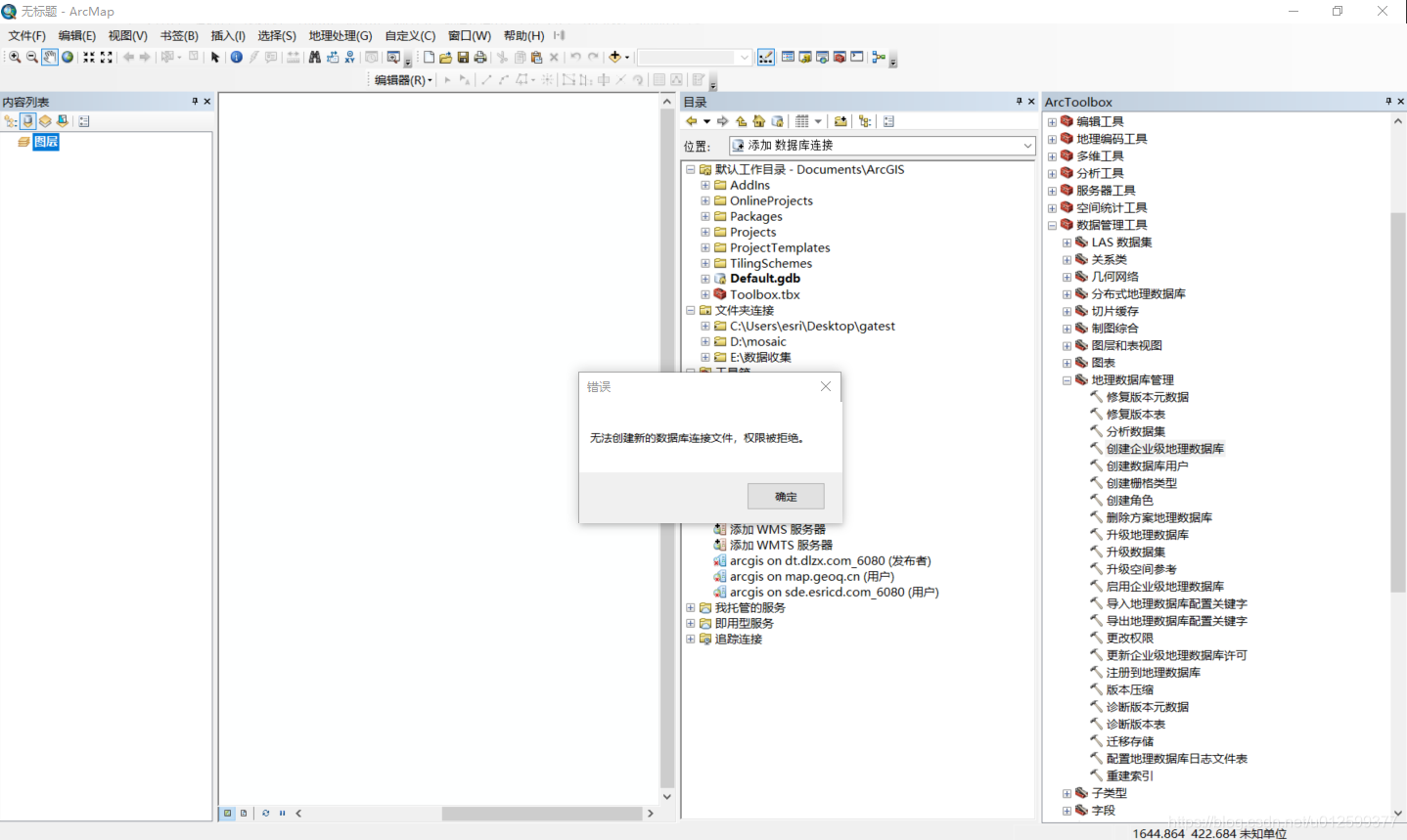Activate the Pan hand tool
The image size is (1407, 840).
click(x=50, y=58)
